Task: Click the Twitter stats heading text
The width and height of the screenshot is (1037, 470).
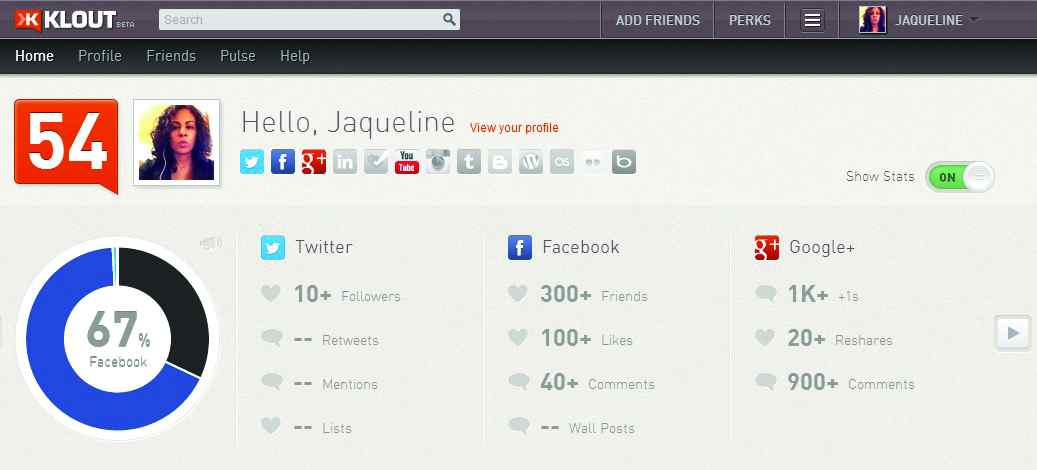Action: click(x=324, y=247)
